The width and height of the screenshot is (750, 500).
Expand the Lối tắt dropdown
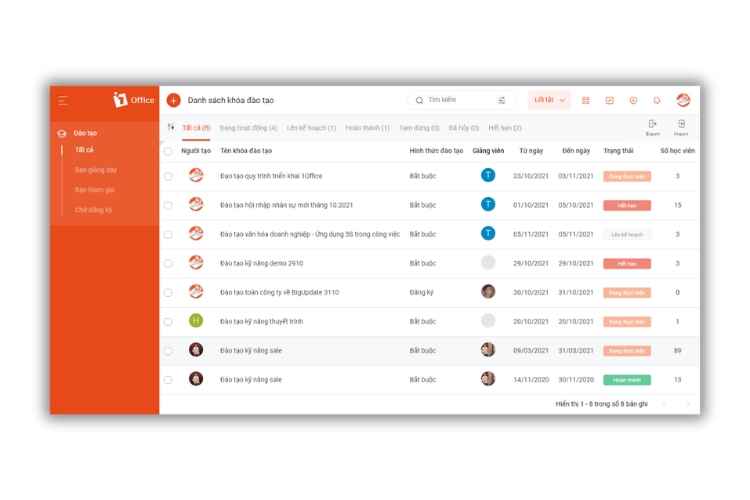(549, 101)
